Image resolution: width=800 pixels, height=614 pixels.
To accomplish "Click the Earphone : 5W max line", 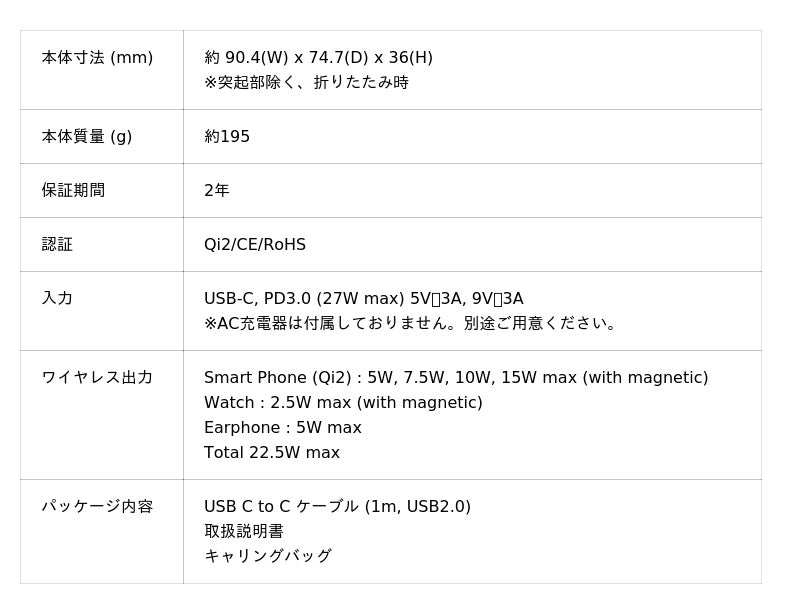I will (x=283, y=428).
